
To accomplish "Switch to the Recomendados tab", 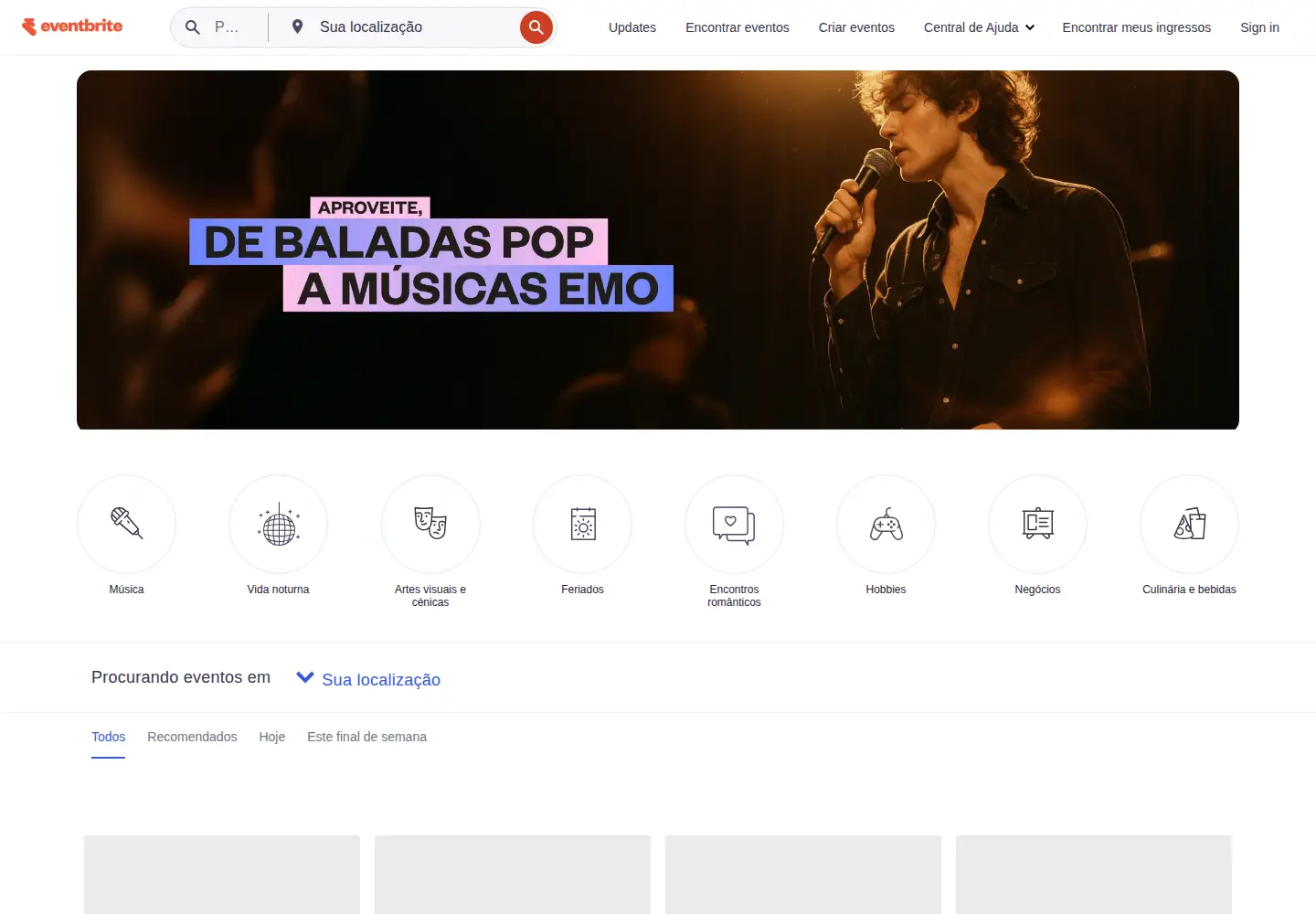I will pyautogui.click(x=192, y=737).
